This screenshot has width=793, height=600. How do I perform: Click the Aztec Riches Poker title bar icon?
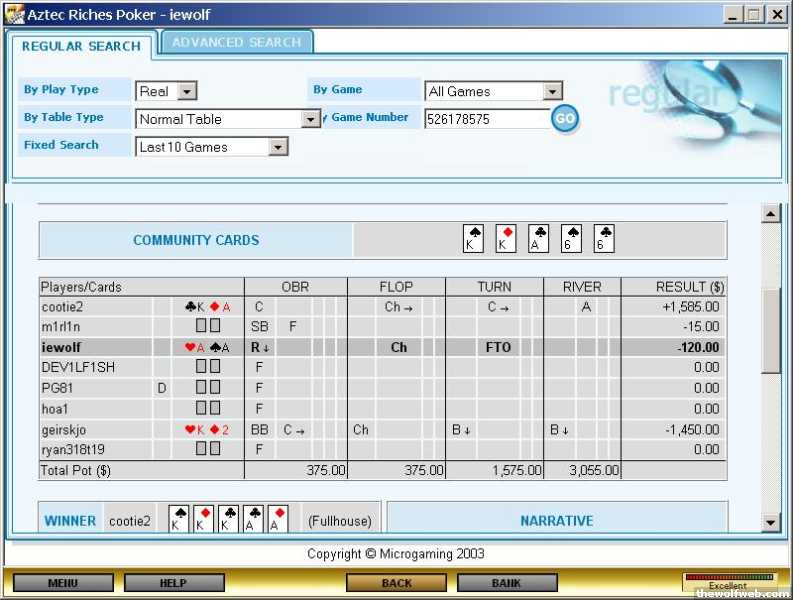[15, 15]
